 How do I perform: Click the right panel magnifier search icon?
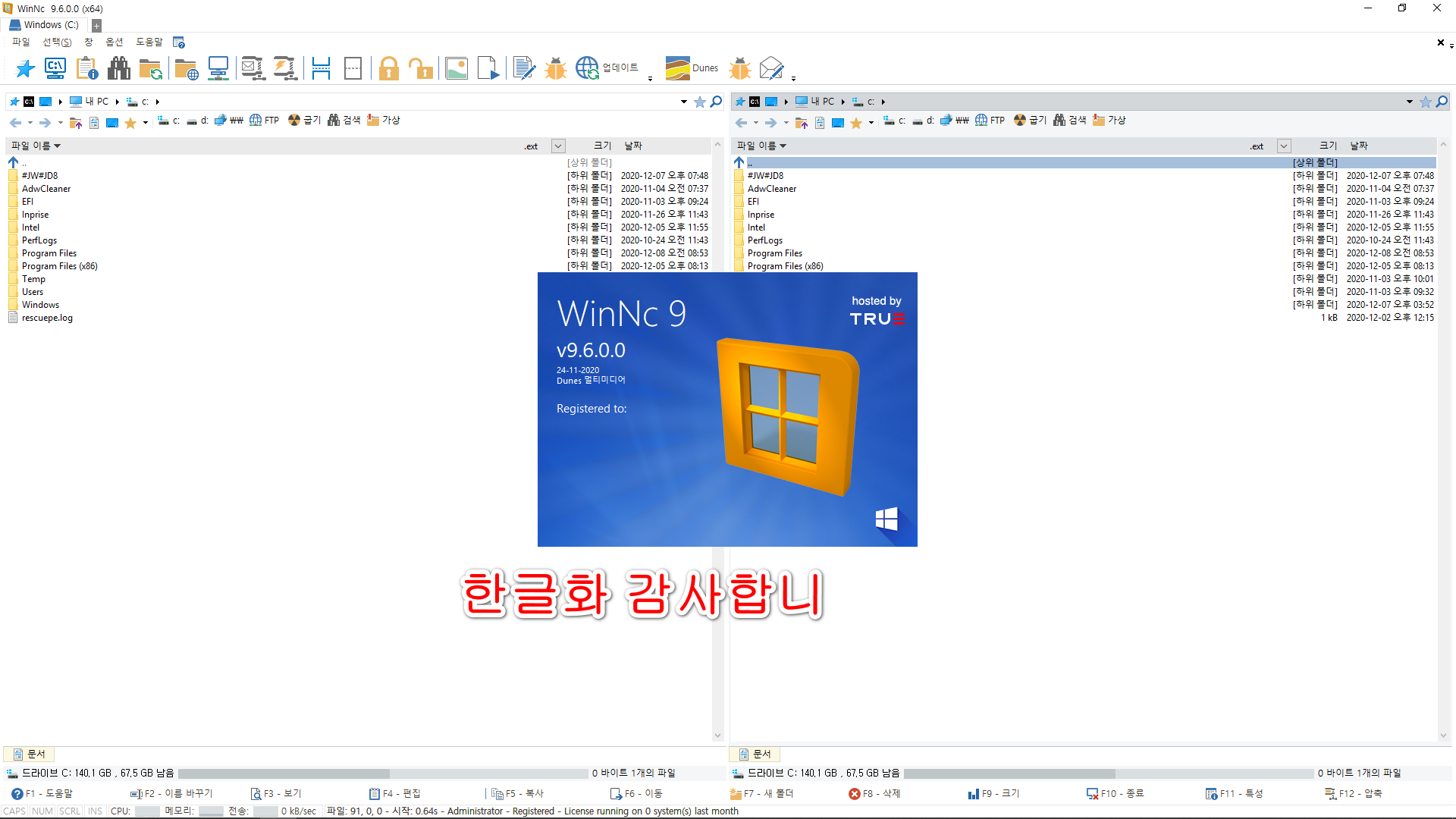(x=1442, y=102)
